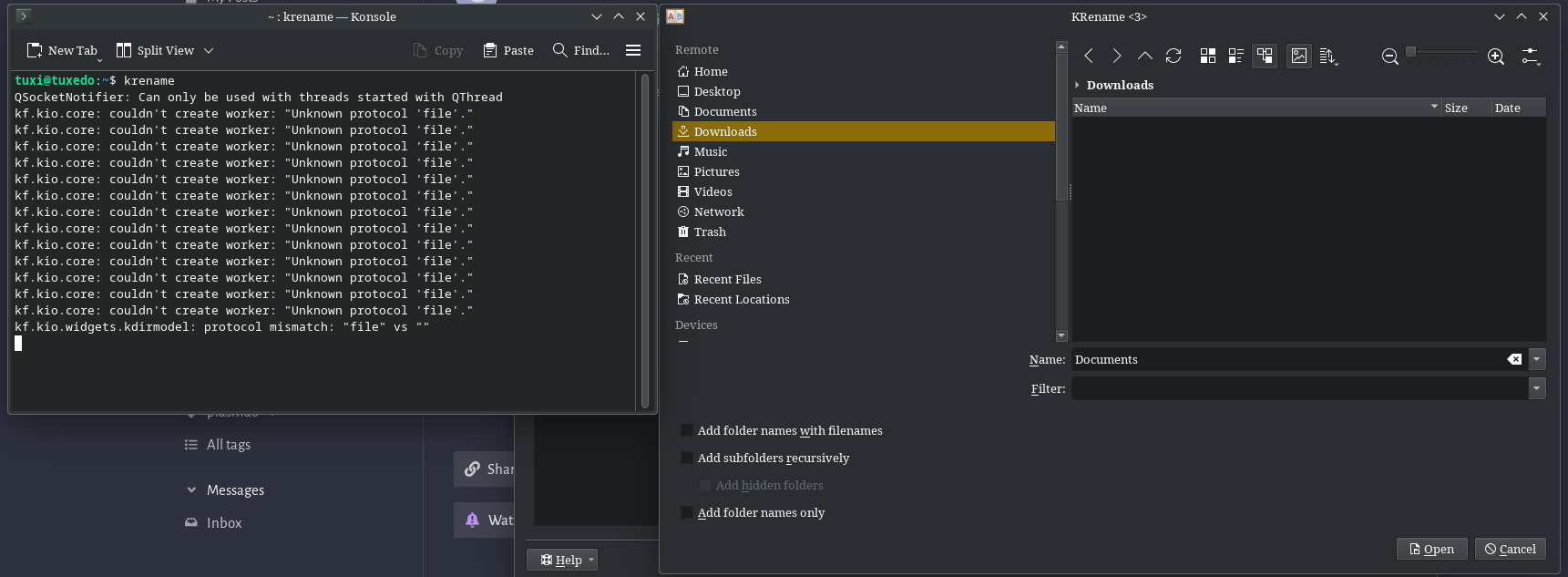Open the Help button dropdown arrow

click(591, 560)
